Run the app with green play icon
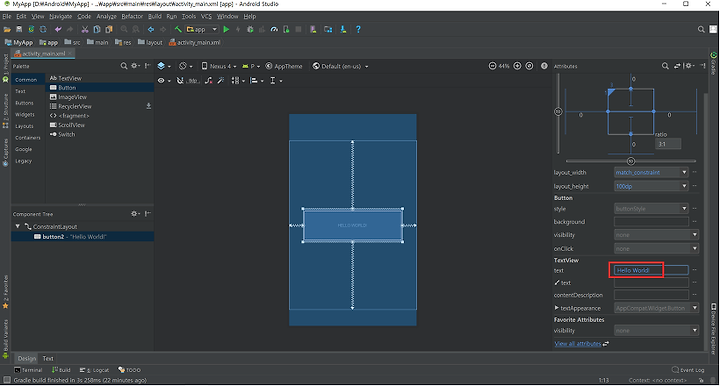This screenshot has height=386, width=720. (x=226, y=29)
